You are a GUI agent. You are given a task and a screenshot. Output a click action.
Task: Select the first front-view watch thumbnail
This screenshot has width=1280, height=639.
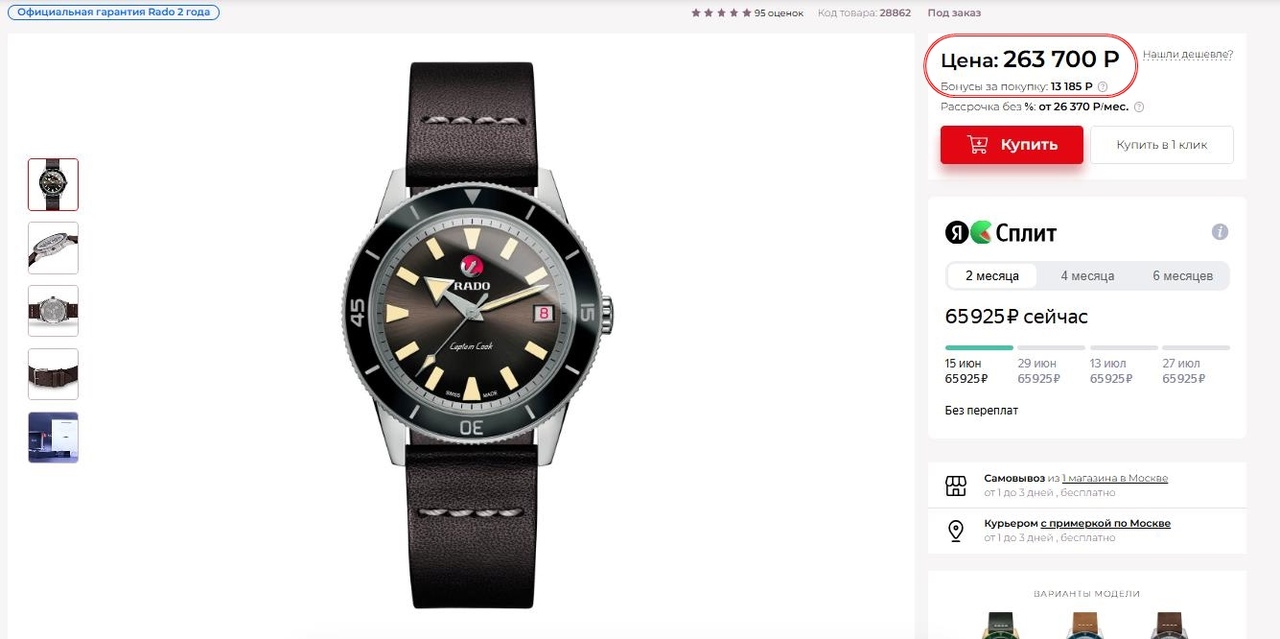[53, 184]
